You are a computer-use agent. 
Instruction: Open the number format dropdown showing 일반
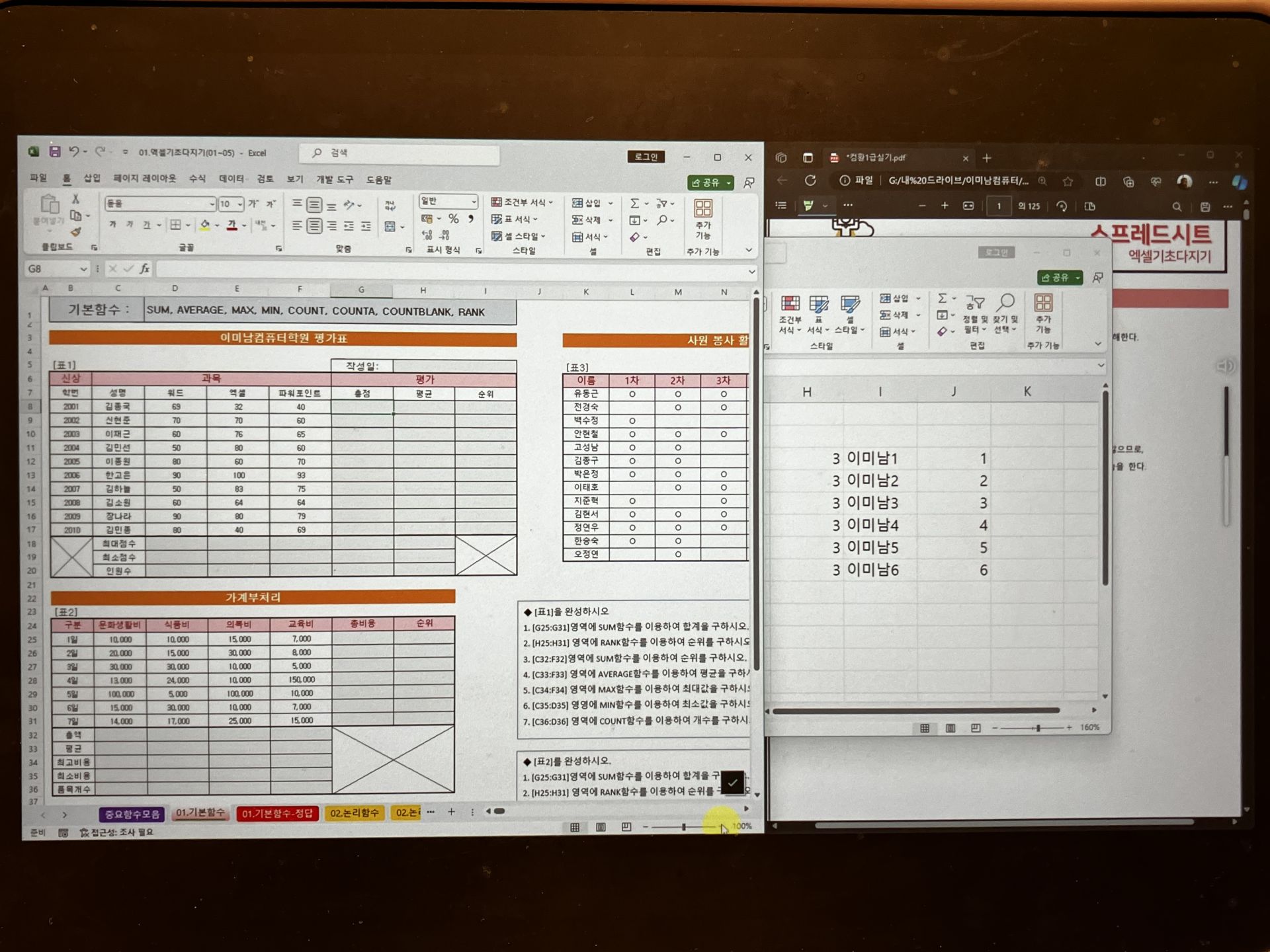coord(474,201)
